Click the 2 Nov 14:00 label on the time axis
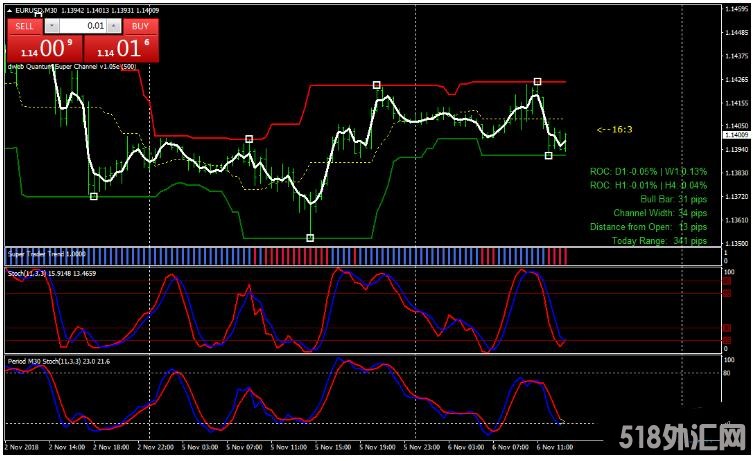Viewport: 753px width, 461px height. pyautogui.click(x=67, y=447)
